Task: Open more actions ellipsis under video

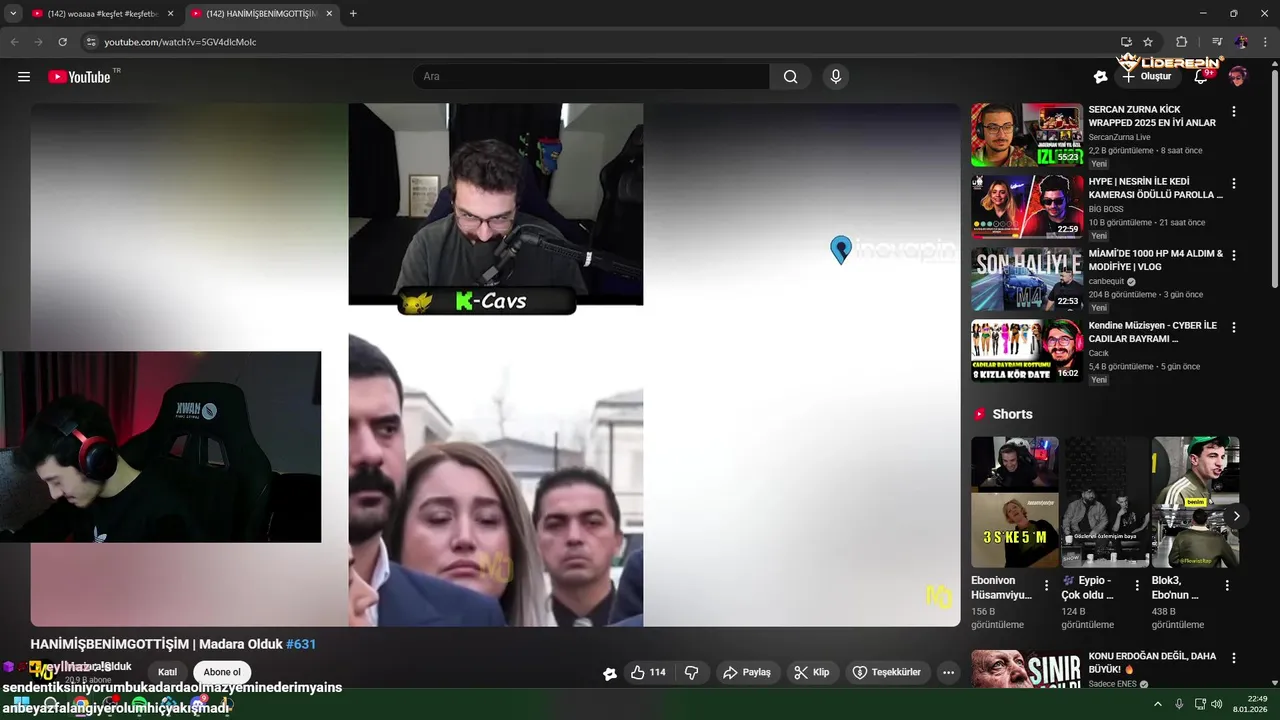Action: coord(948,673)
